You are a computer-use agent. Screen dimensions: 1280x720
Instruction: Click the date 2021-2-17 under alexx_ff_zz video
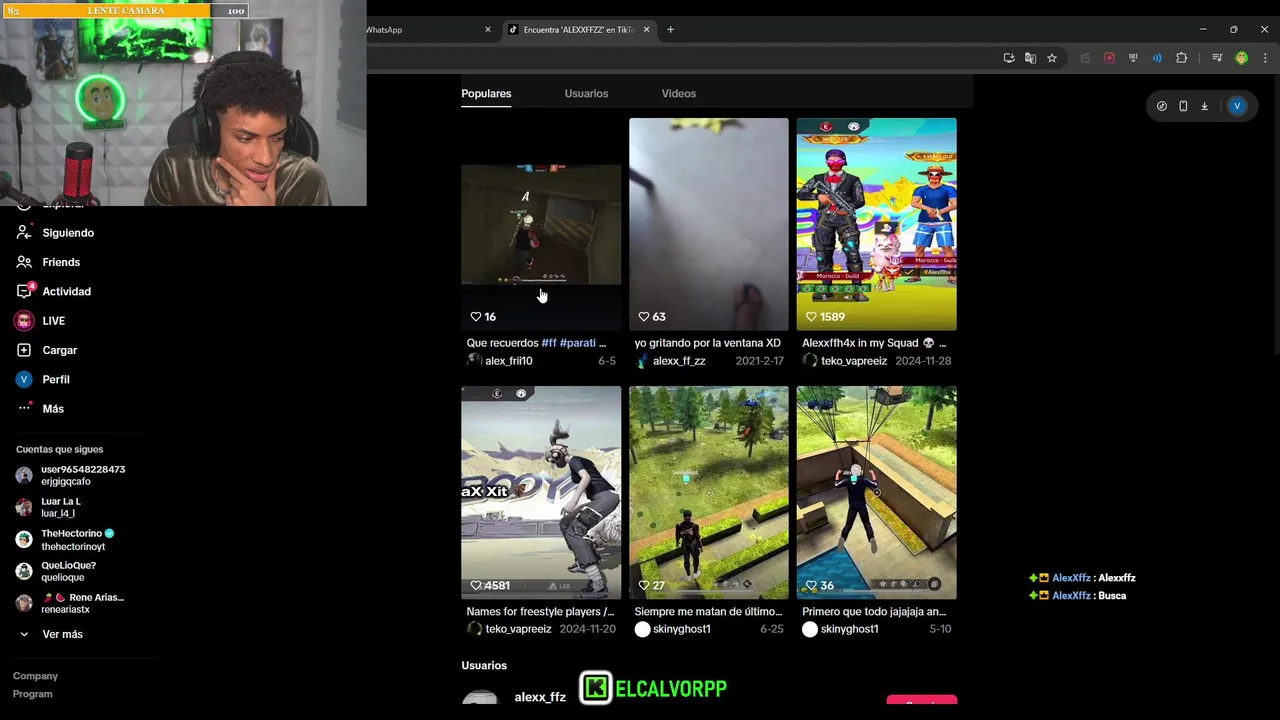758,361
